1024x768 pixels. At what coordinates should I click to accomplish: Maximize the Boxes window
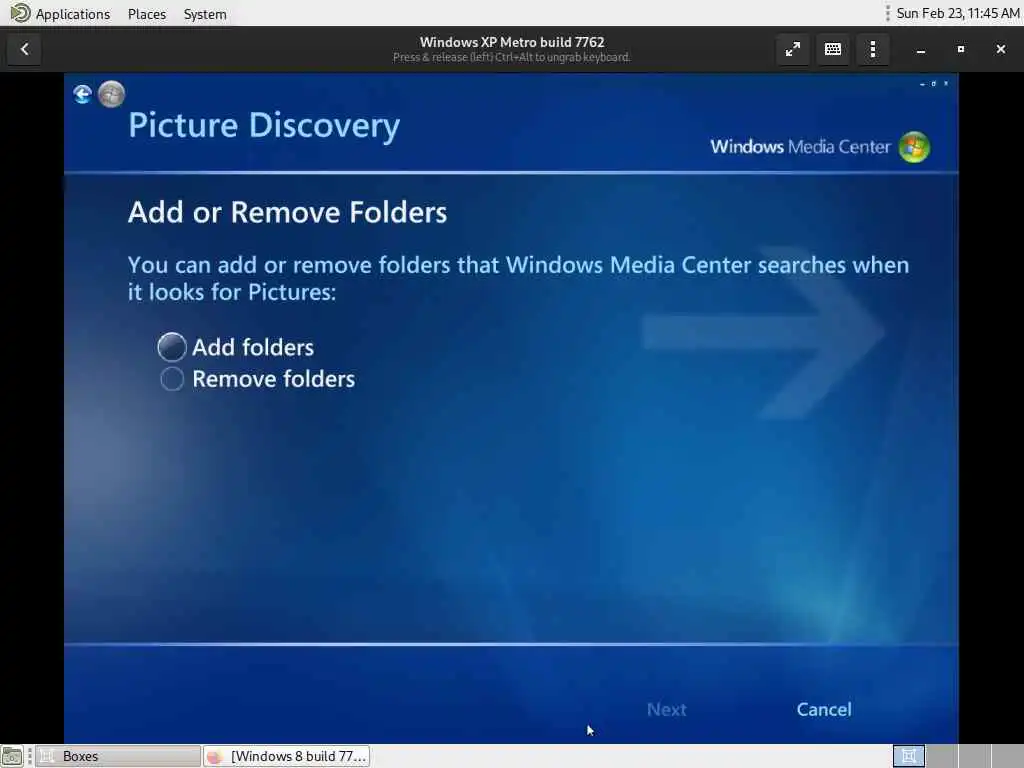(961, 50)
